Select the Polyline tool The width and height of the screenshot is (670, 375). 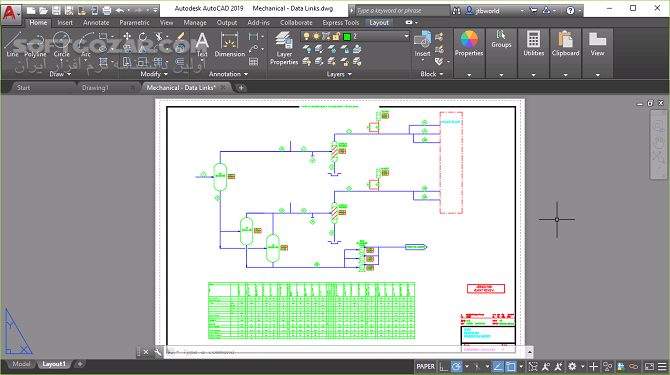35,44
